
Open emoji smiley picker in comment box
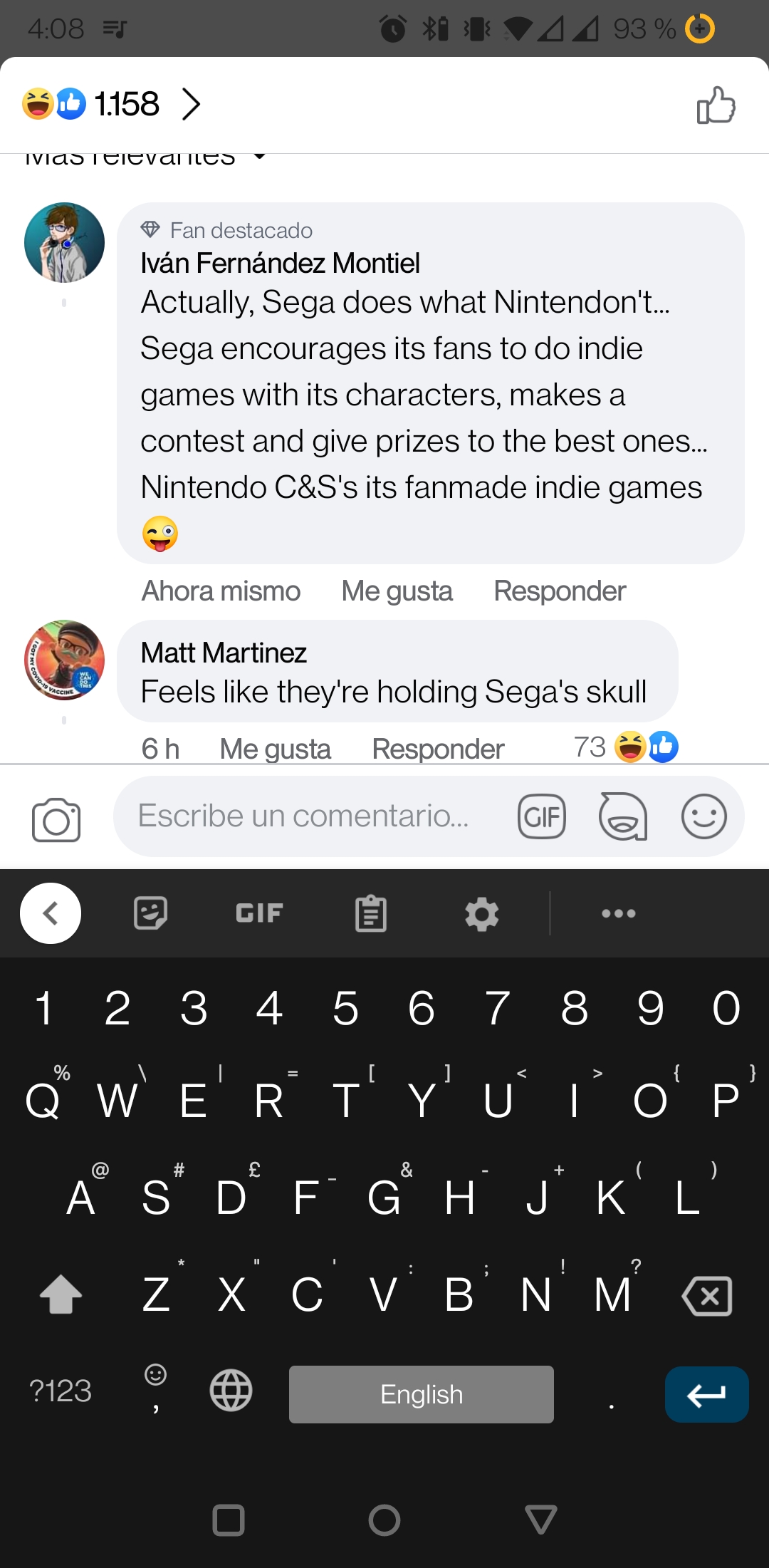tap(704, 816)
